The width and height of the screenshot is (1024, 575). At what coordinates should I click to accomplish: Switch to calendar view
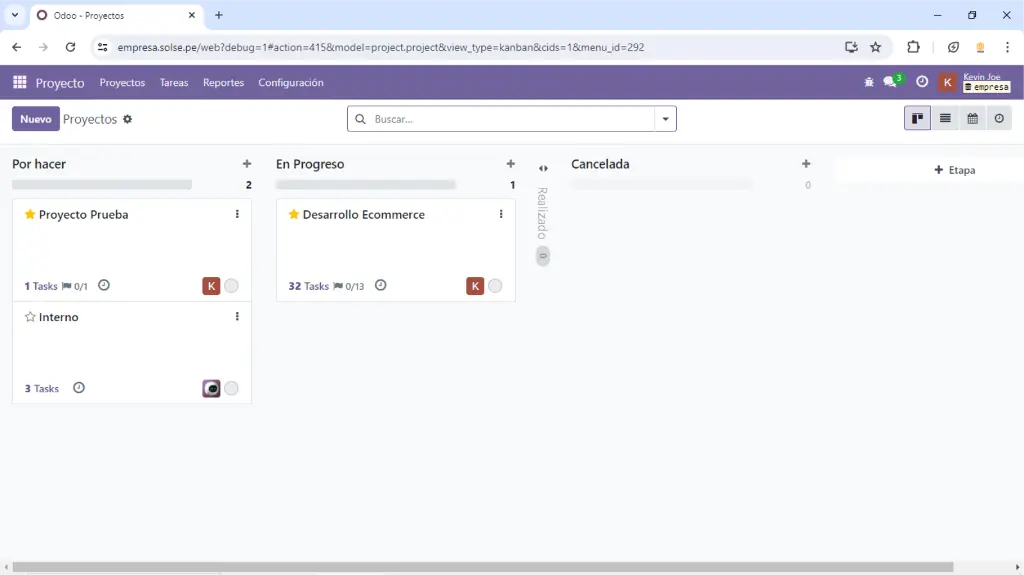(x=972, y=119)
